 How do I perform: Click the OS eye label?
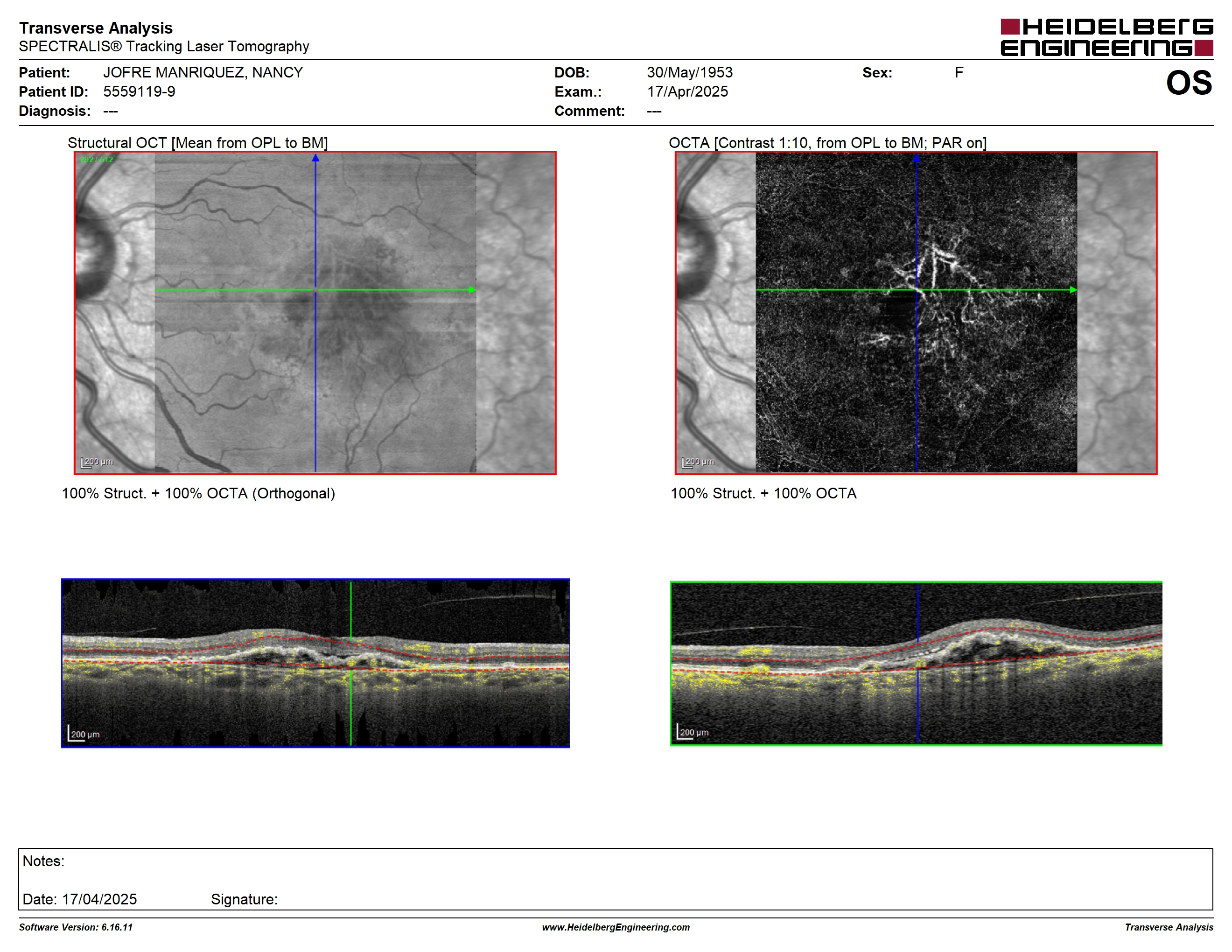pos(1189,83)
